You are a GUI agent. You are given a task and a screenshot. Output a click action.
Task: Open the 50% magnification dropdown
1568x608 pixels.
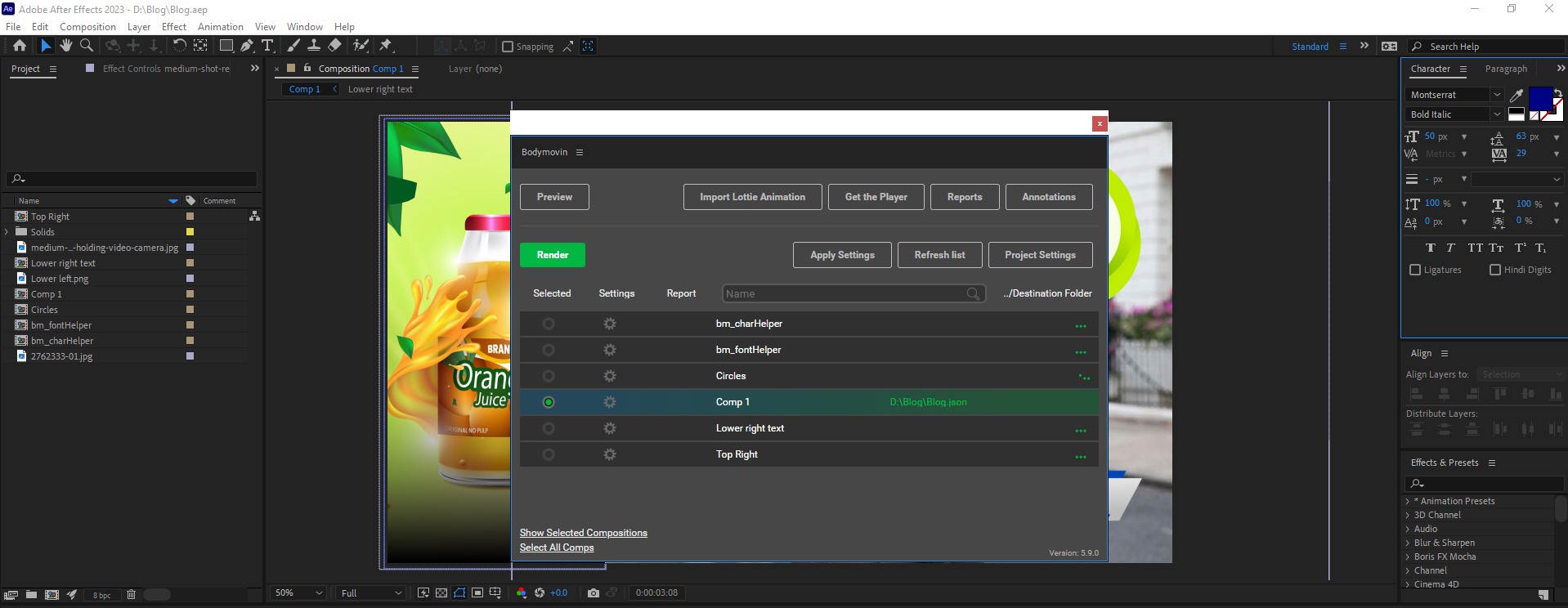point(299,593)
